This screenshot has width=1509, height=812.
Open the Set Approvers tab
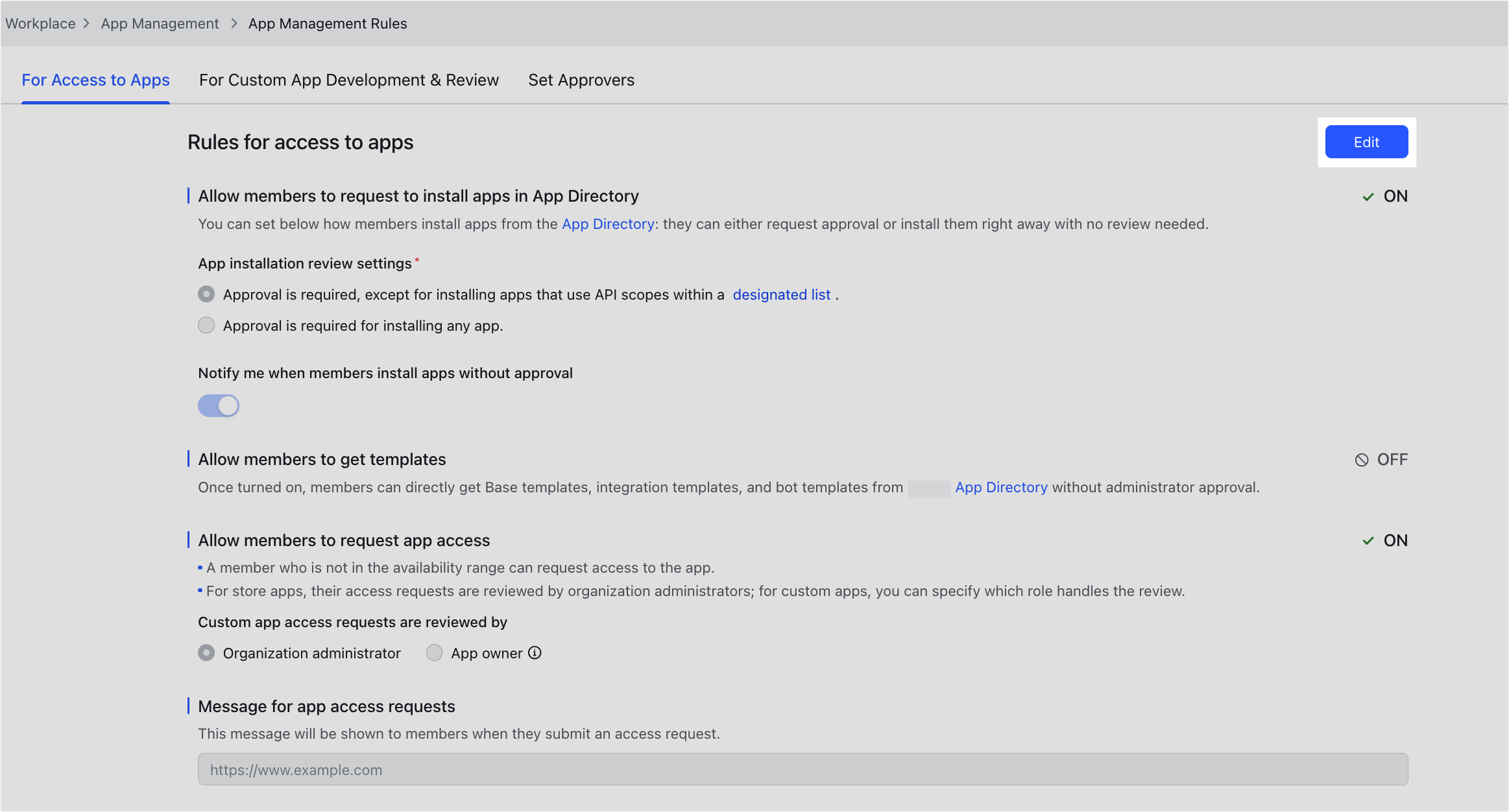581,80
